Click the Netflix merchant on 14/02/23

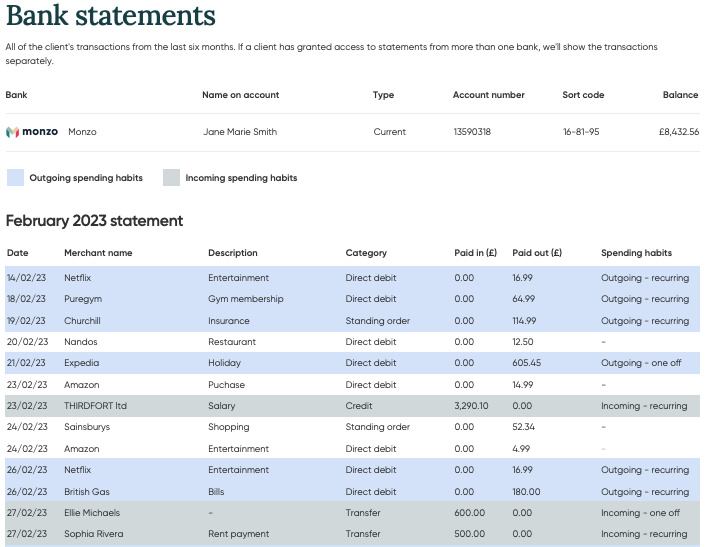[78, 278]
